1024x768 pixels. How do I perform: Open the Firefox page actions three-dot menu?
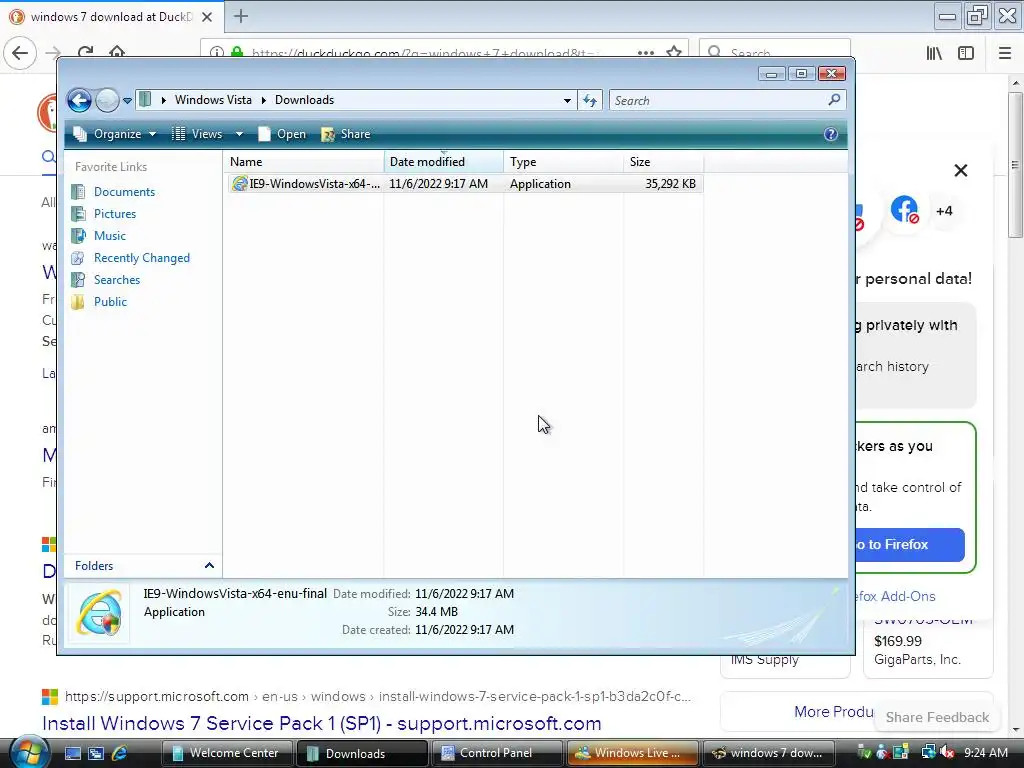point(646,53)
